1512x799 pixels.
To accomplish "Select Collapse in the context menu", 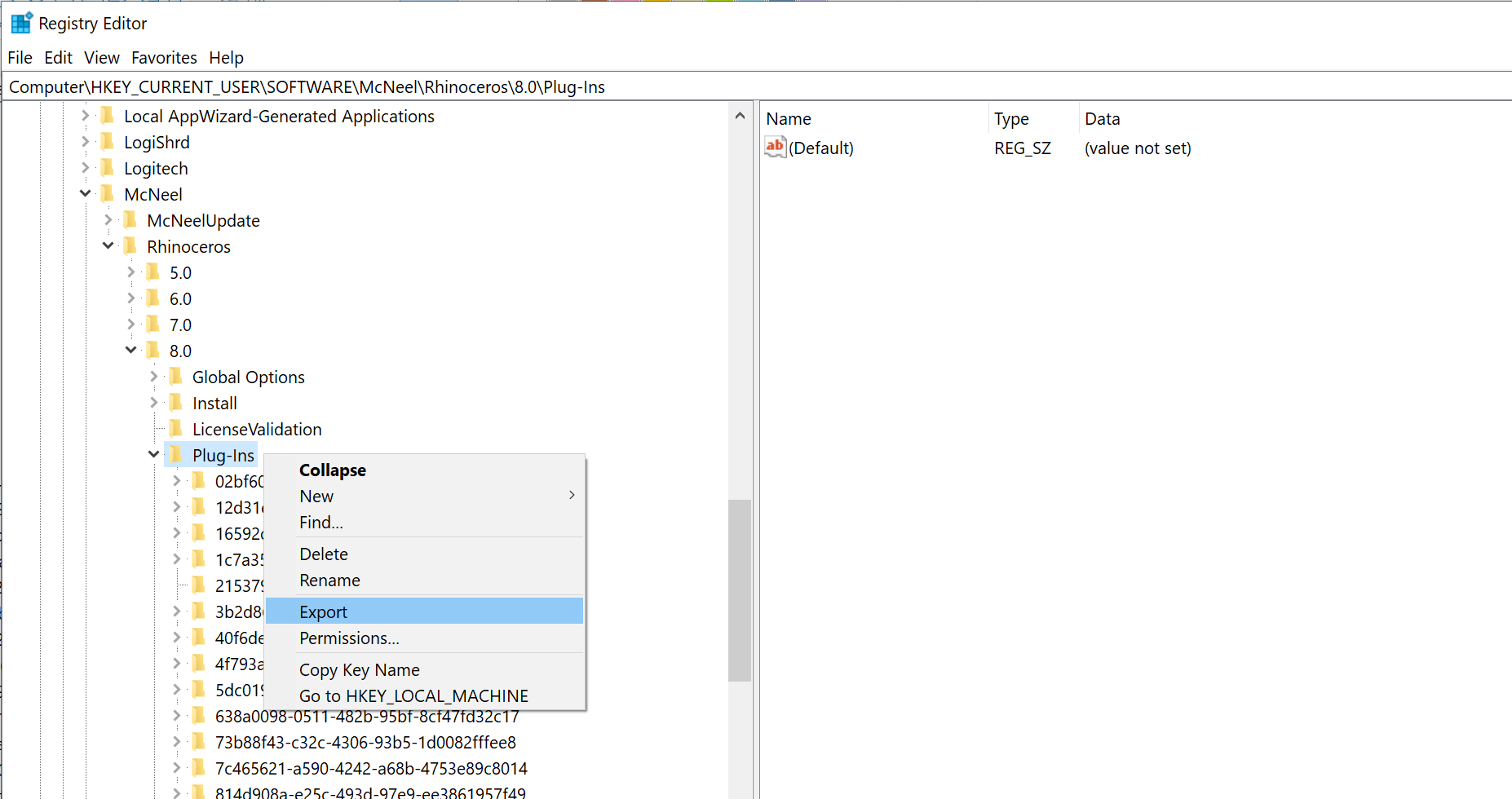I will [424, 470].
